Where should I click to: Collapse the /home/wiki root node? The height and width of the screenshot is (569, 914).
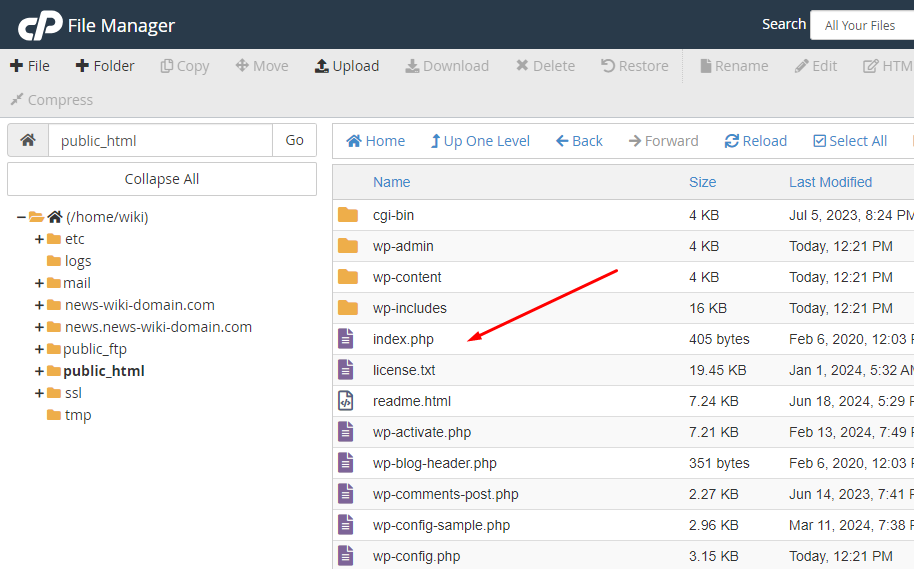21,217
